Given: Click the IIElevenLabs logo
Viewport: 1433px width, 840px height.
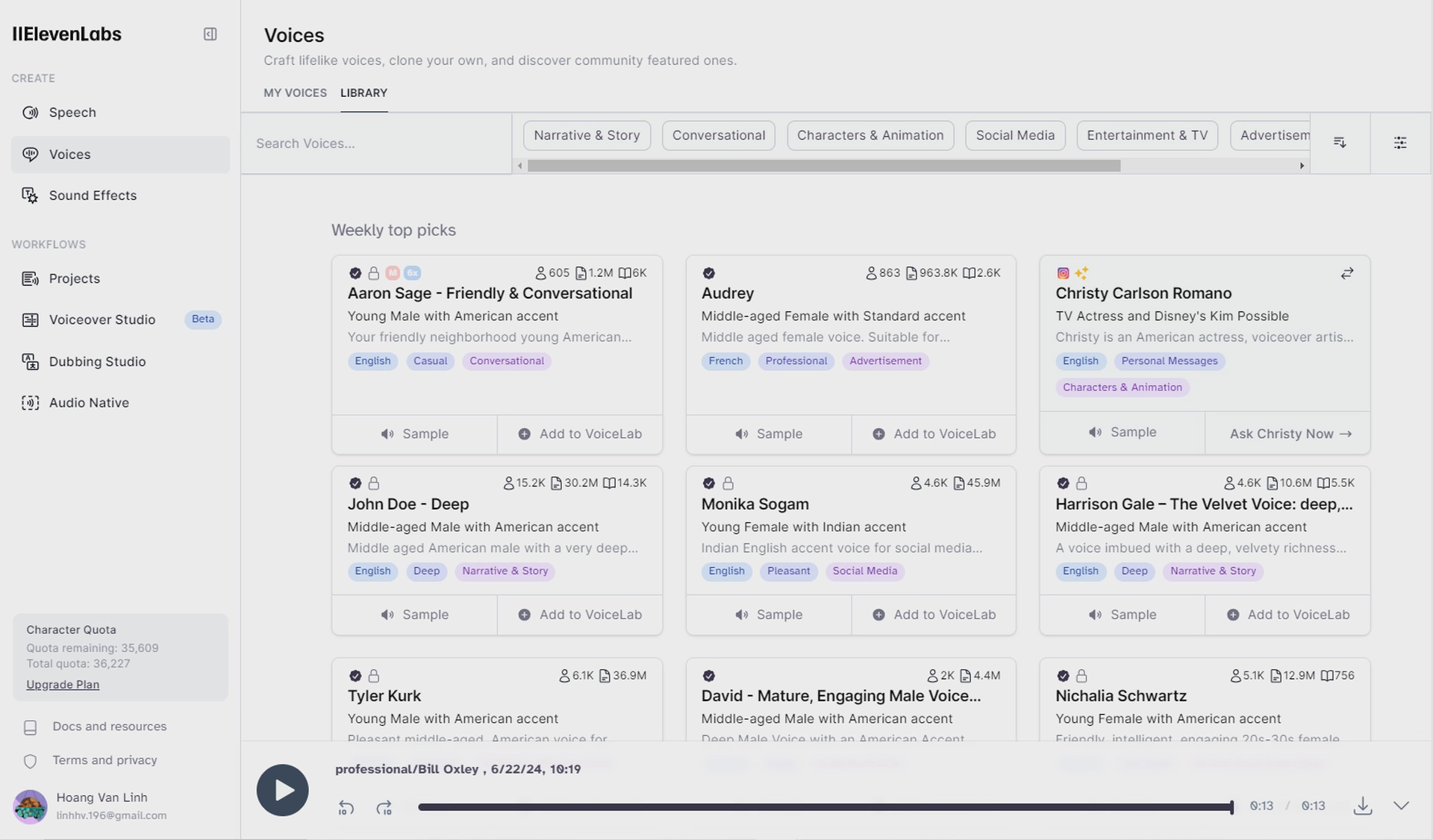Looking at the screenshot, I should click(x=66, y=34).
